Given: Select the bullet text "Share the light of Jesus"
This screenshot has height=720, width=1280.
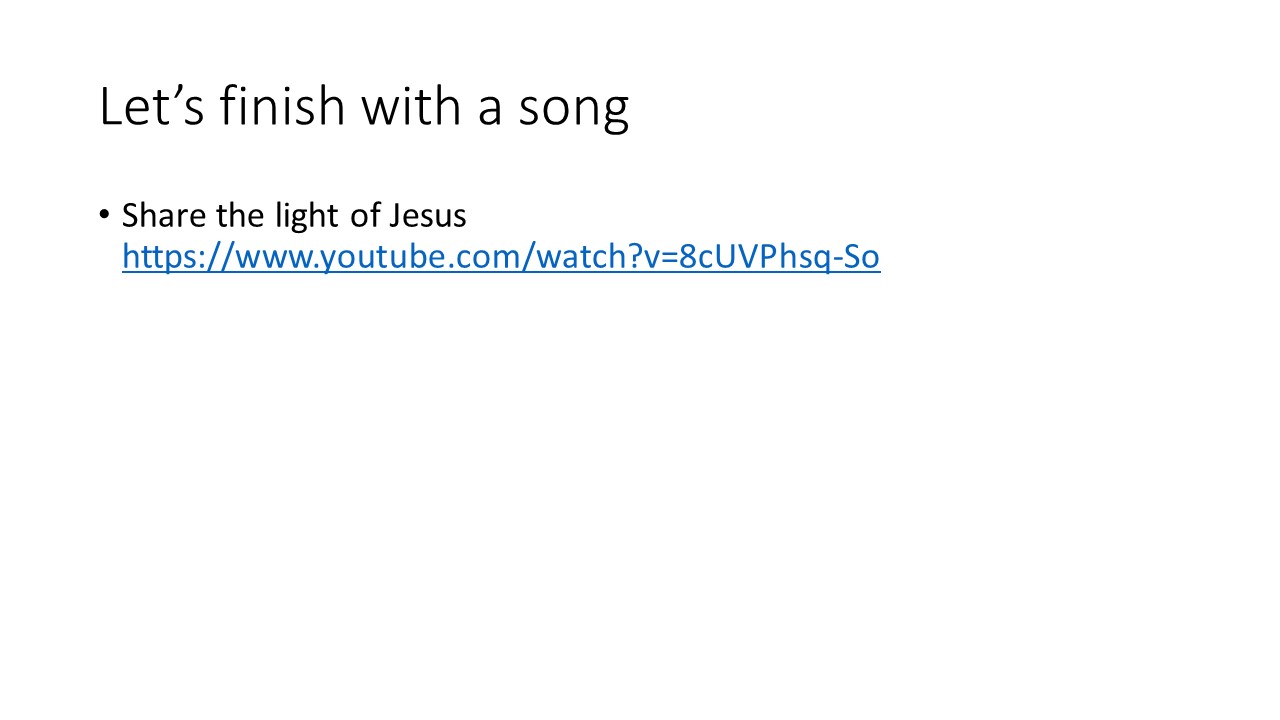Looking at the screenshot, I should (x=294, y=216).
